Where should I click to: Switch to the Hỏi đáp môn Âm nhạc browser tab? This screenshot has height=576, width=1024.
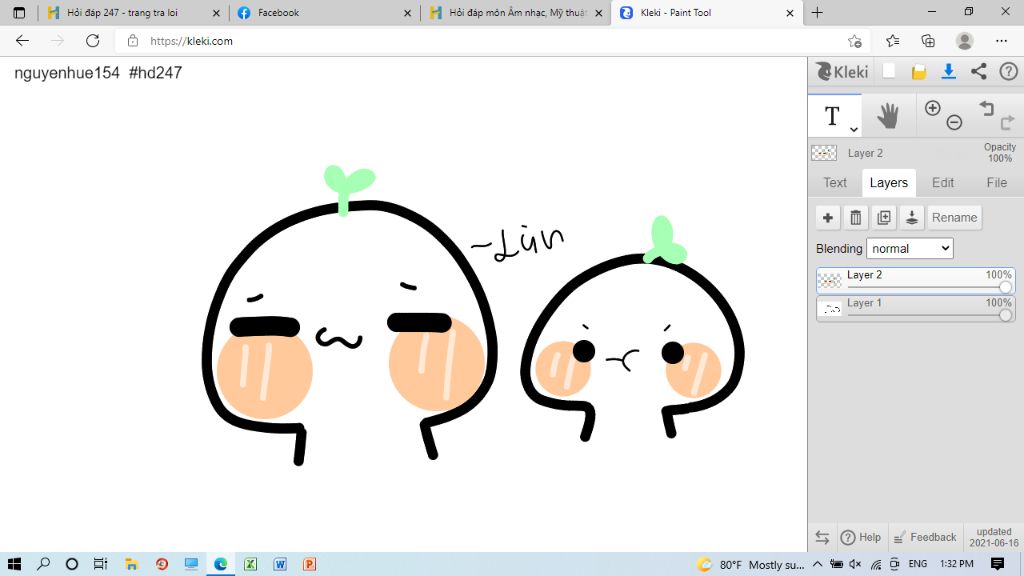(518, 12)
